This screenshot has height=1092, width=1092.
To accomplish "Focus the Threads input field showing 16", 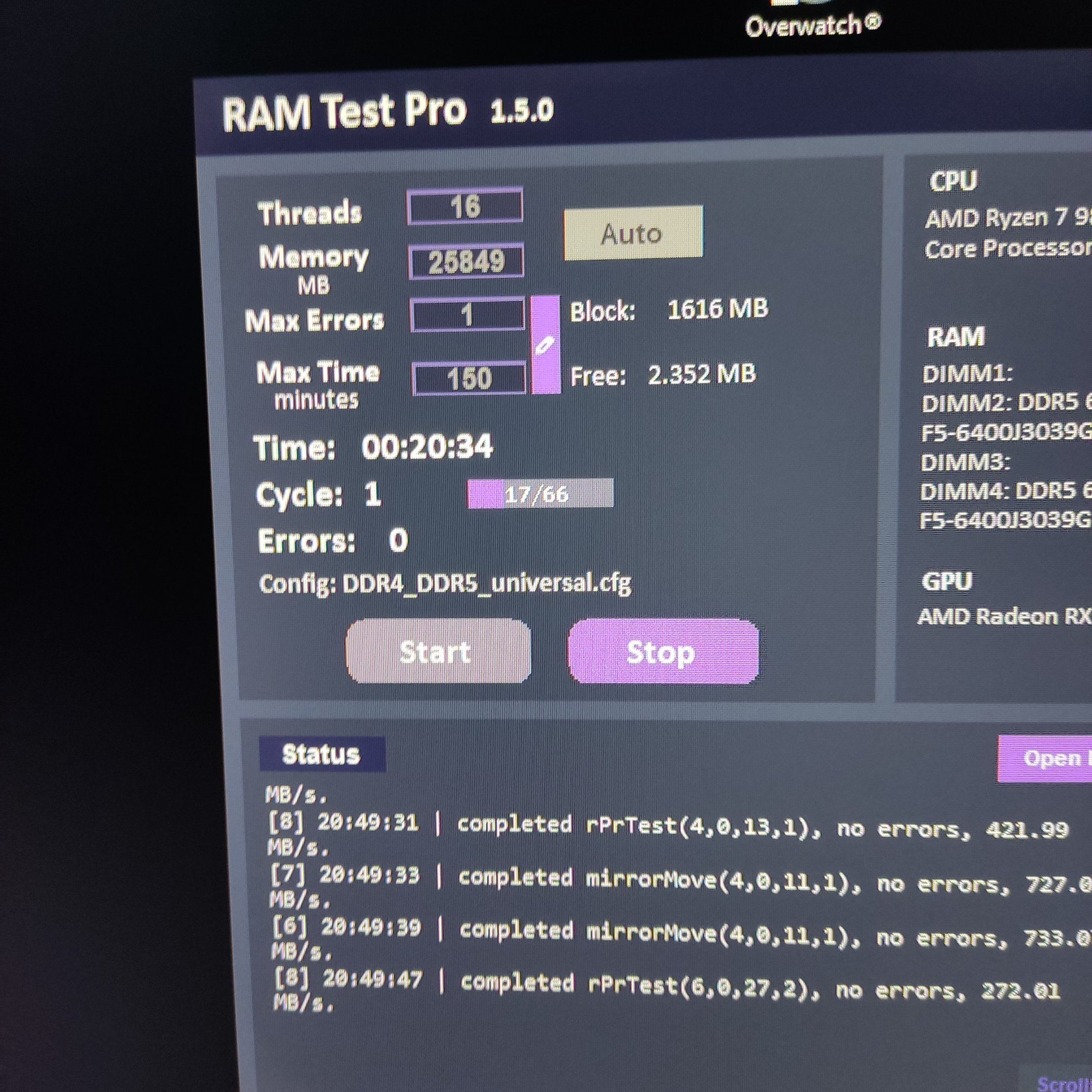I will (x=465, y=206).
